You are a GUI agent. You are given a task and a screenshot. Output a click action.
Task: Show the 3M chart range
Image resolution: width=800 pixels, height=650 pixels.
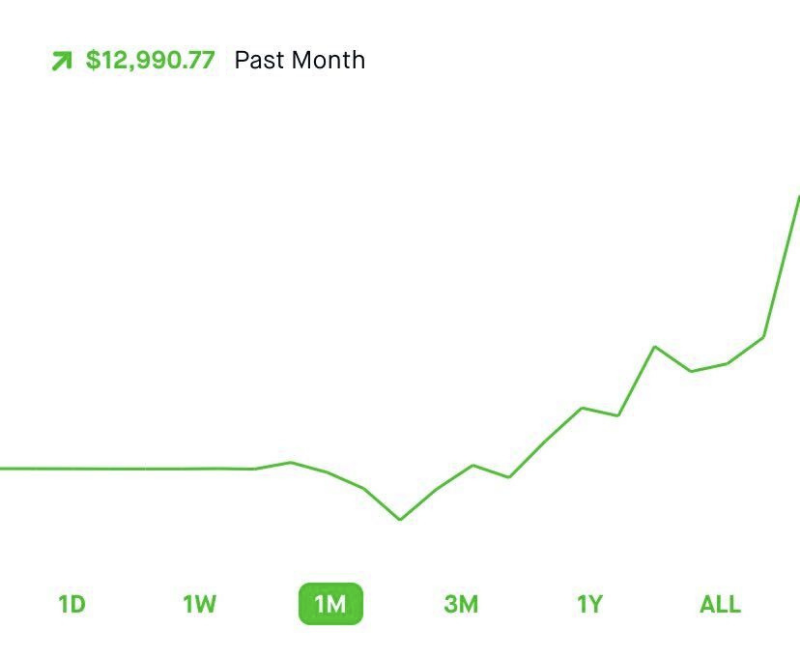[x=461, y=604]
